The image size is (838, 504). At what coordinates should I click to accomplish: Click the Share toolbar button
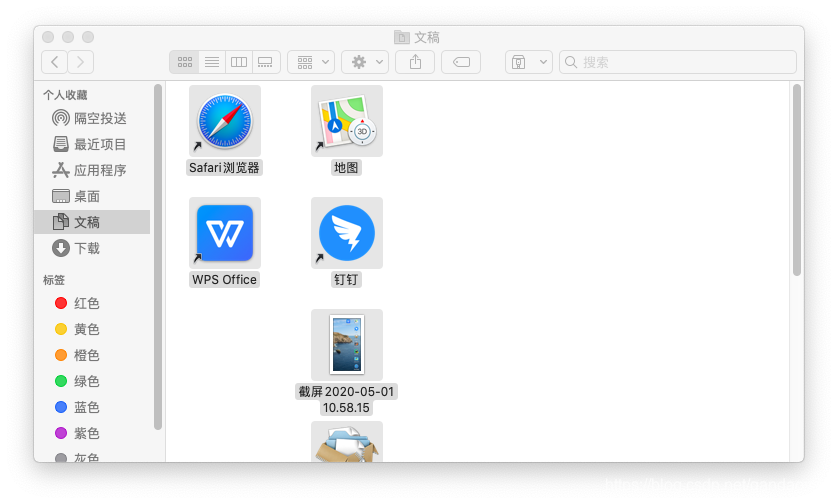coord(415,62)
